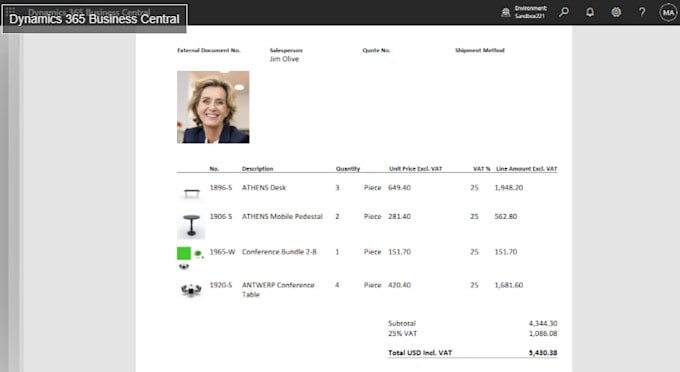This screenshot has width=680, height=372.
Task: Click the ATHENS Mobile Pedestal item picture
Action: click(x=191, y=226)
